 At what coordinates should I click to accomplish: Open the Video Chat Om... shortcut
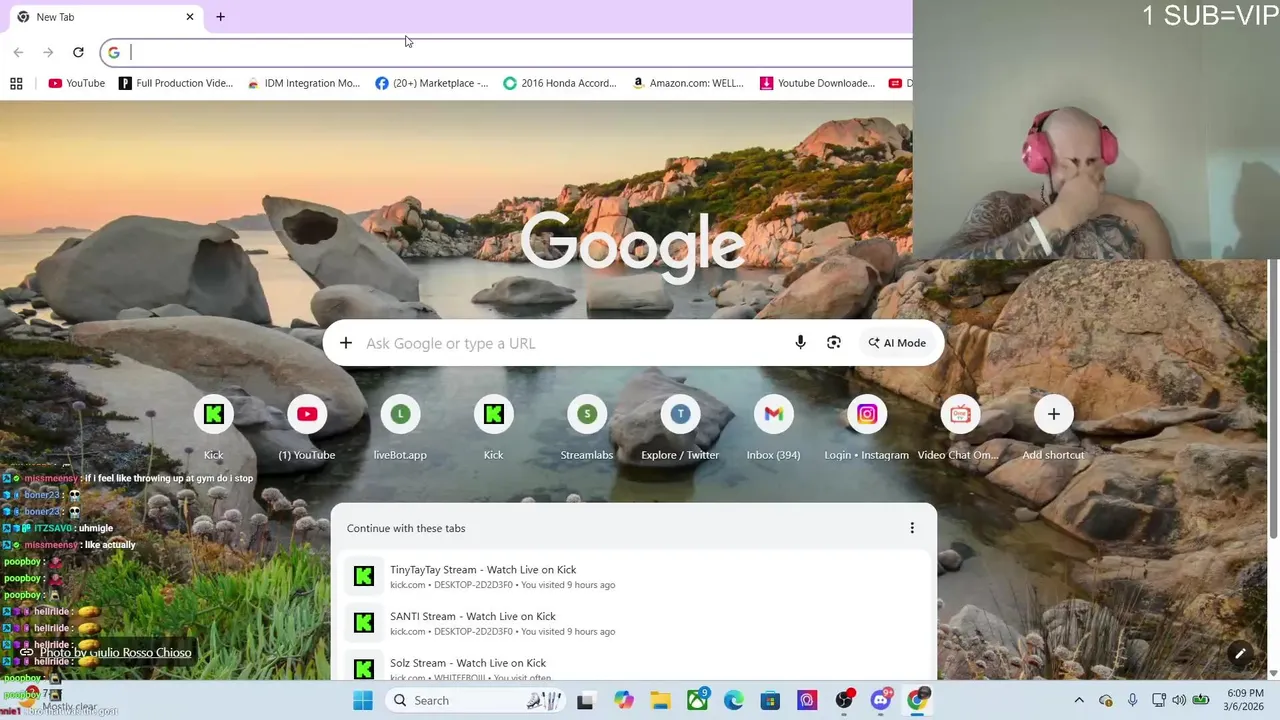959,428
